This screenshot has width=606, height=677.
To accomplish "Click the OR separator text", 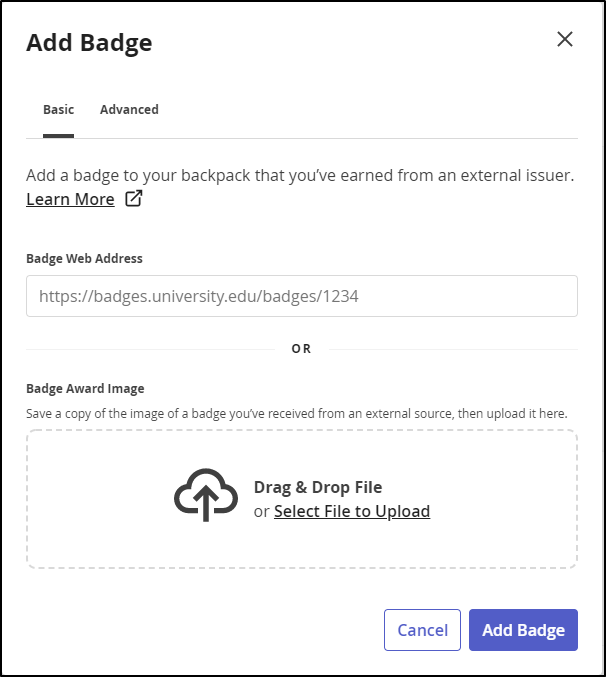I will pos(301,349).
